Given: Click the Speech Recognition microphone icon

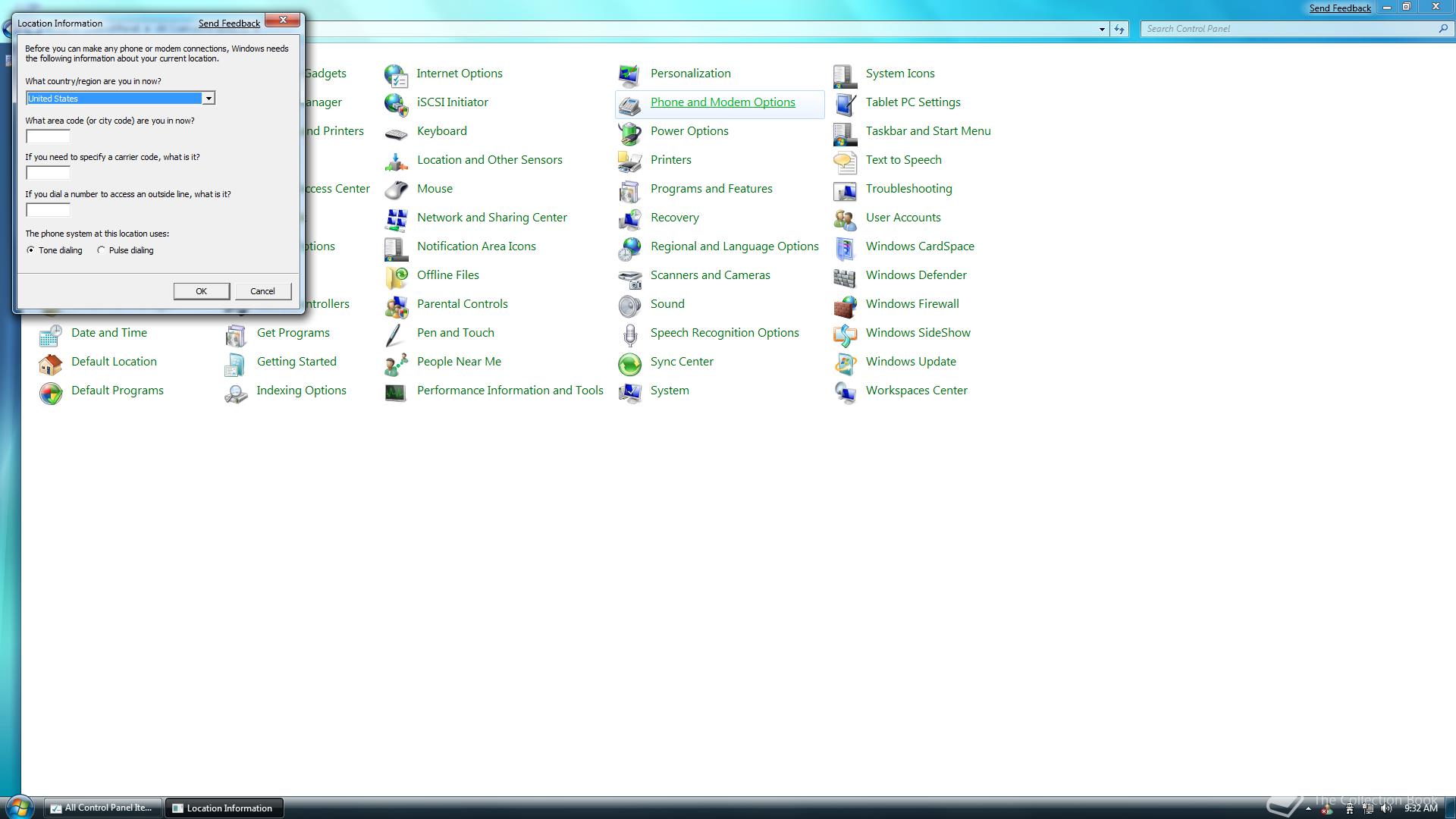Looking at the screenshot, I should [x=629, y=334].
